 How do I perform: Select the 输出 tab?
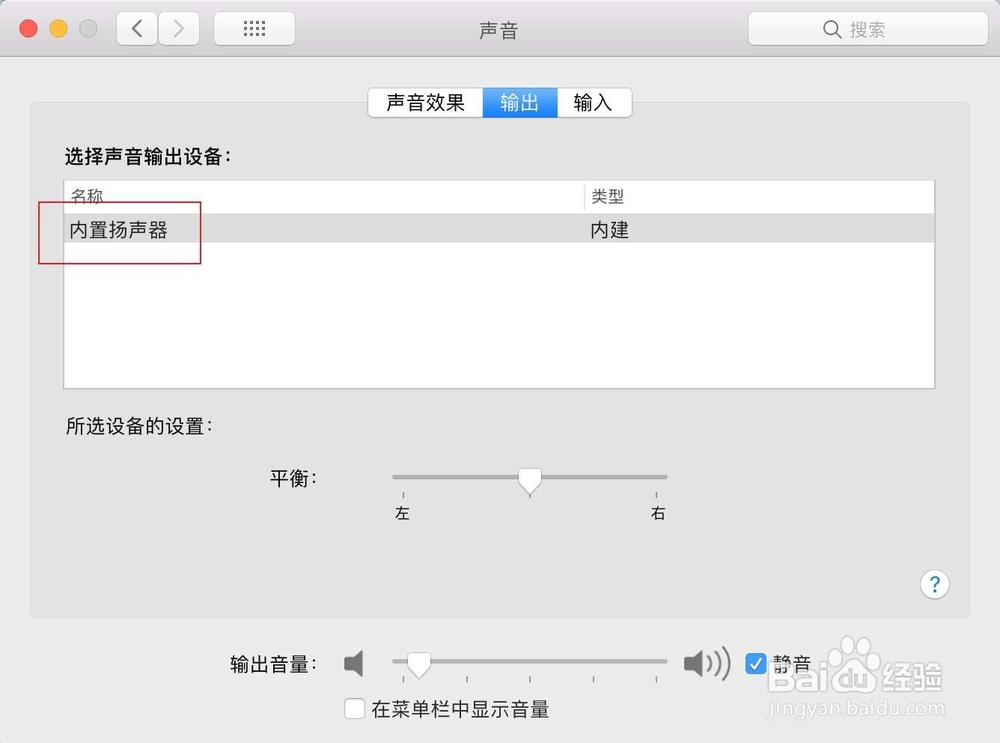point(519,102)
